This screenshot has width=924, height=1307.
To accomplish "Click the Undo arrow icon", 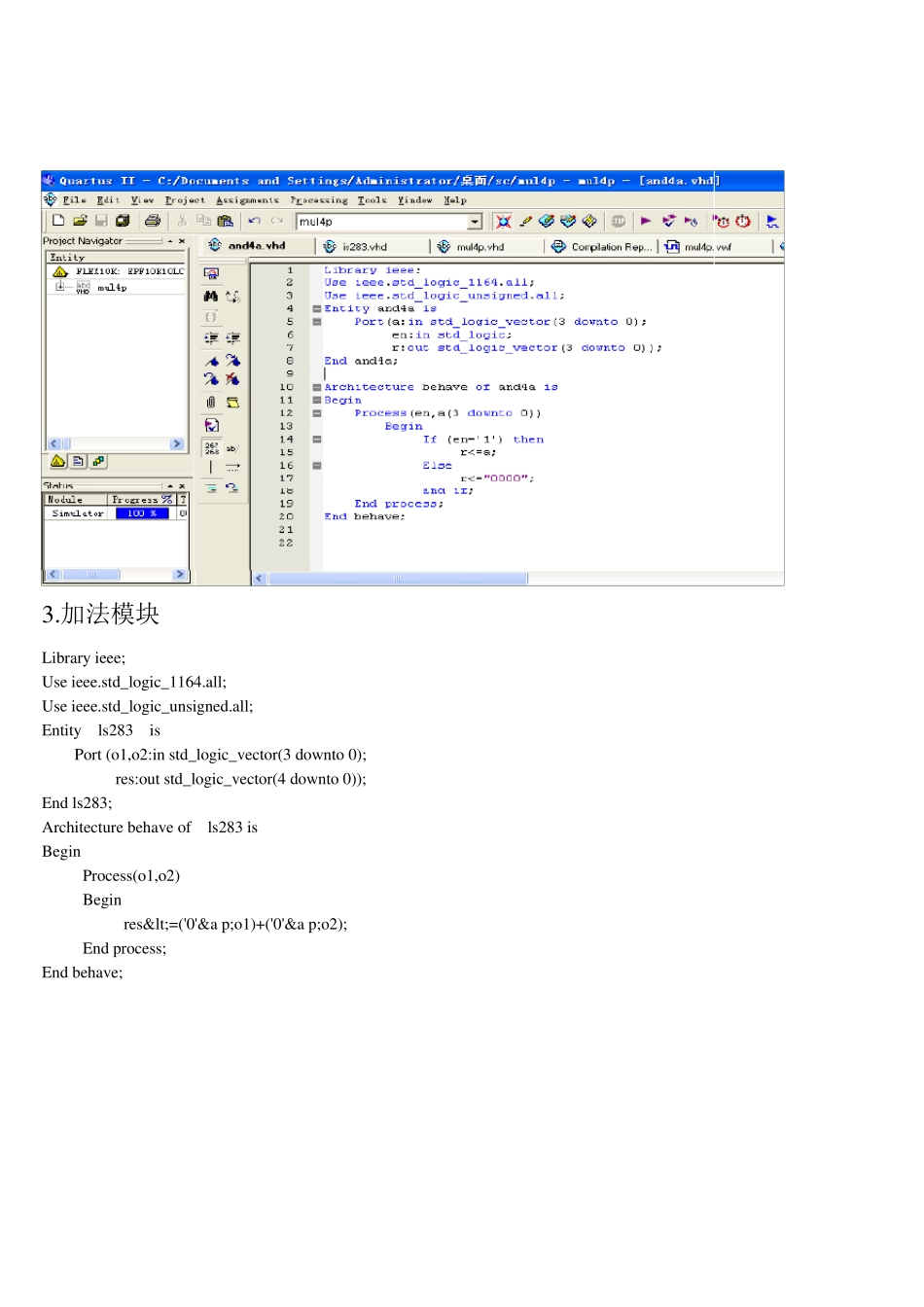I will coord(255,221).
